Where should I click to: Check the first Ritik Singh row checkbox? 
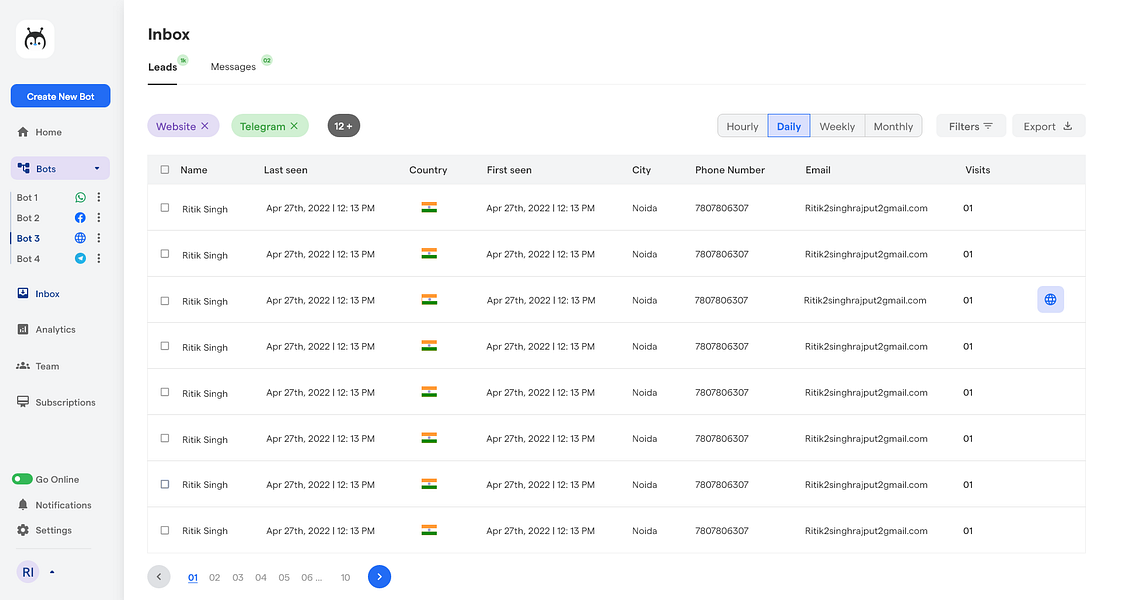pos(165,207)
